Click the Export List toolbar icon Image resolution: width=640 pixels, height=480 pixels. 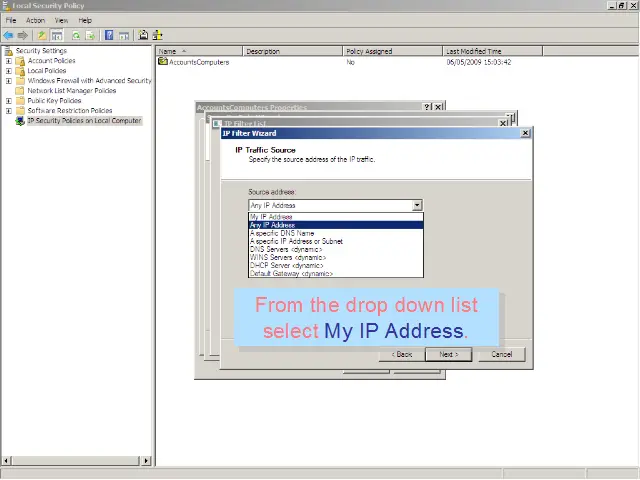click(x=90, y=35)
